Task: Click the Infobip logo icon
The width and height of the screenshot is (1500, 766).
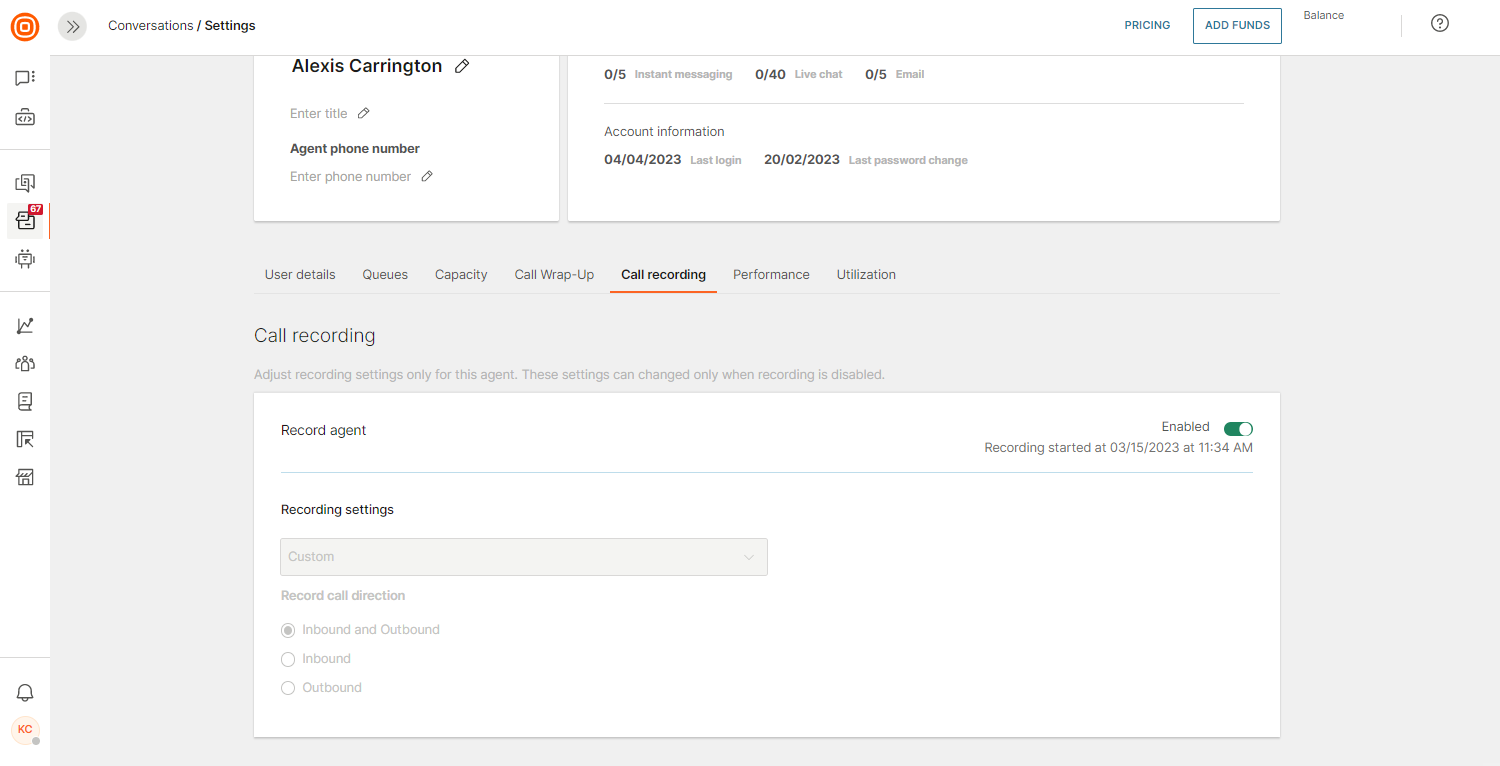Action: click(25, 27)
